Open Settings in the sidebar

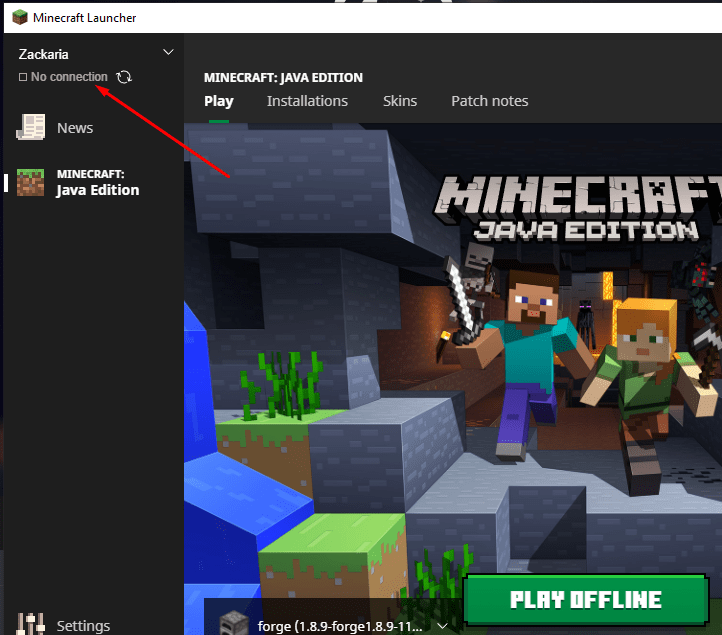click(x=83, y=626)
